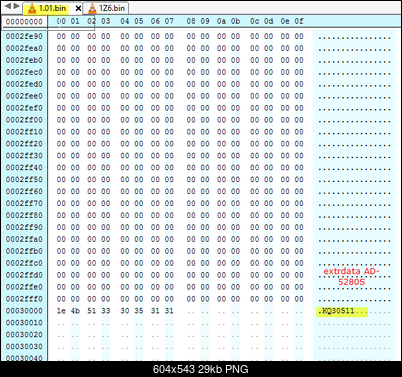Select offset row 00030000
402x377 pixels.
coord(24,311)
